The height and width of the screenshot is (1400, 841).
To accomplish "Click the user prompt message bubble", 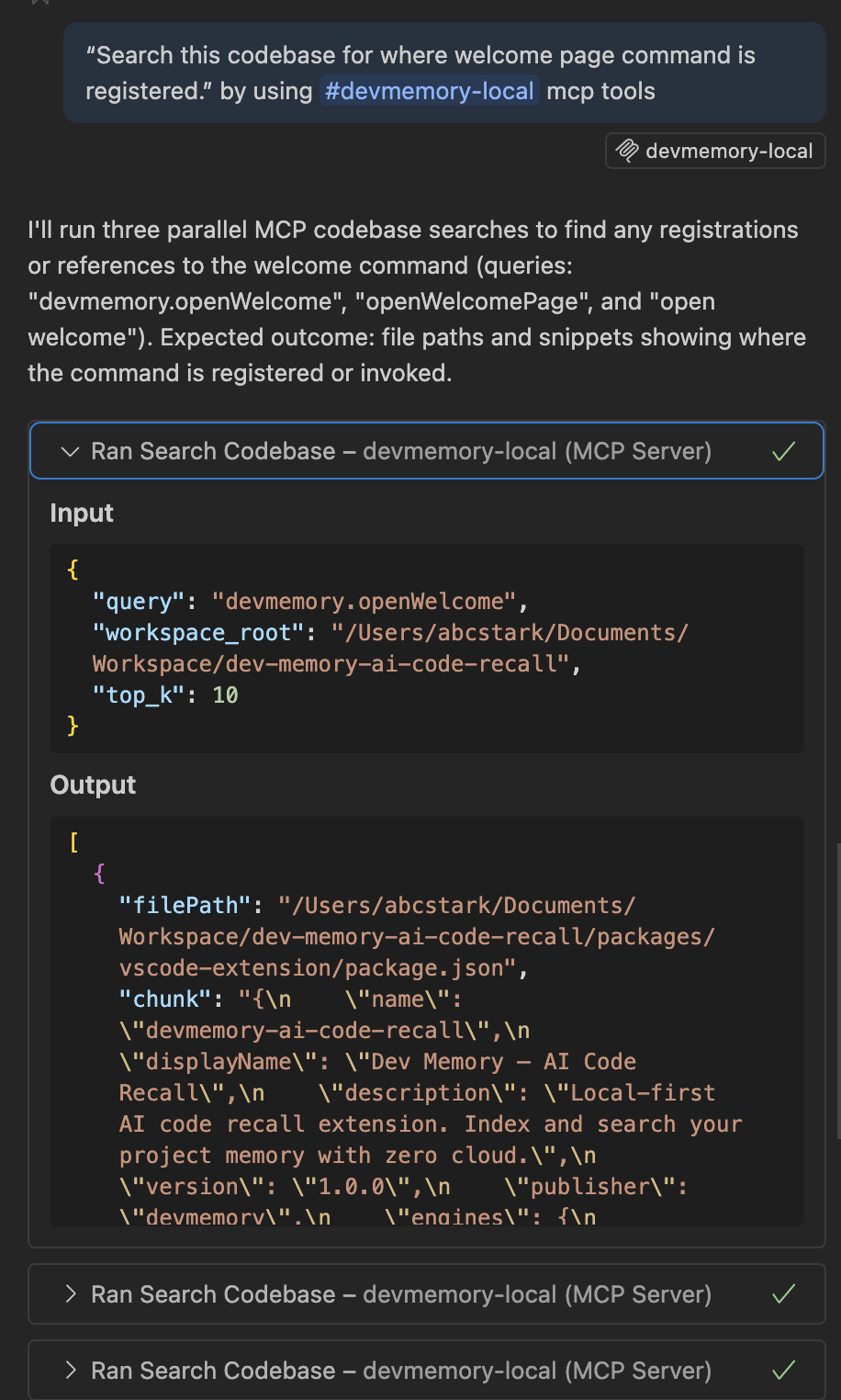I will pyautogui.click(x=444, y=73).
